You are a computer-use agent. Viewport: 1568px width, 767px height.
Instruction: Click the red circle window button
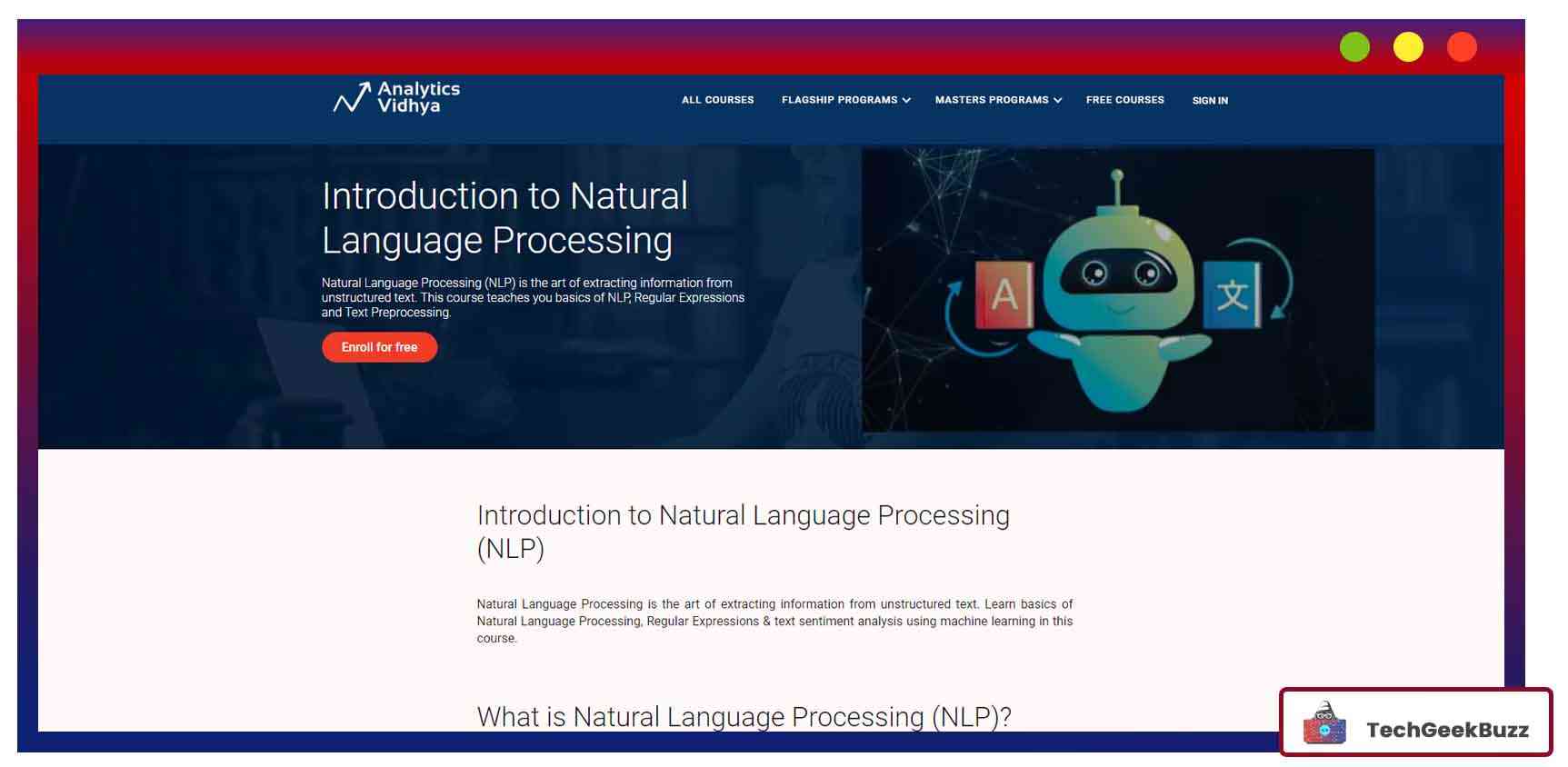click(1462, 47)
